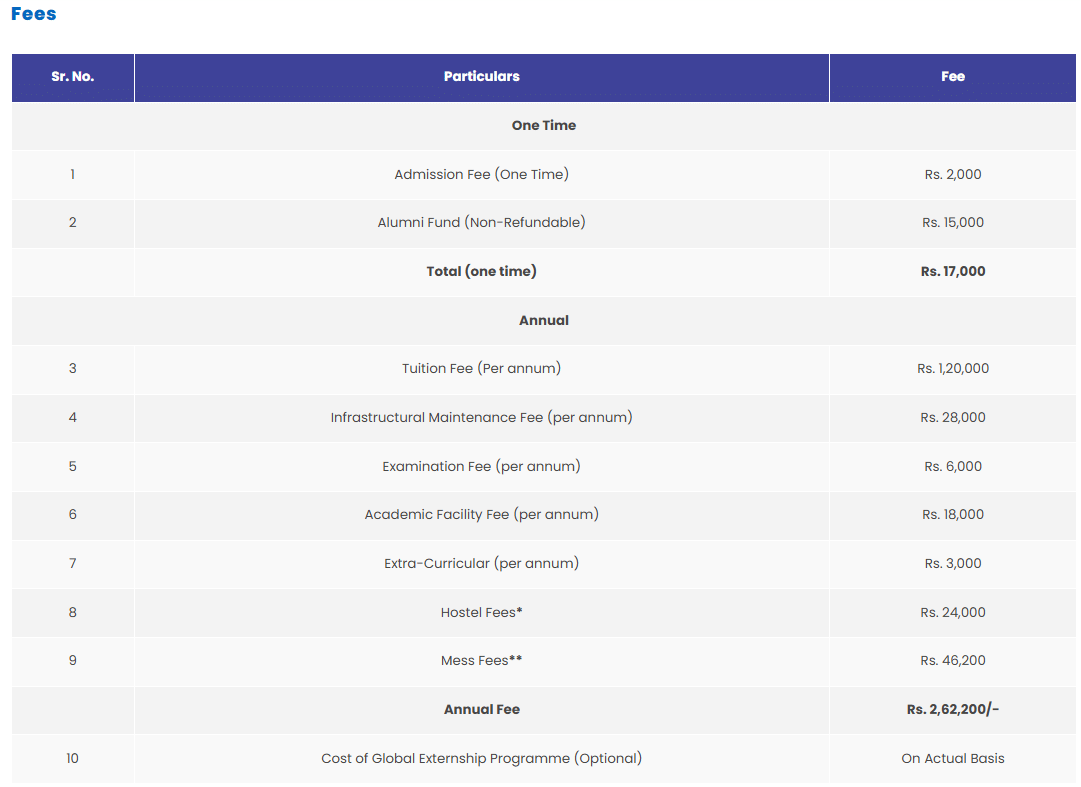Click Infrastructural Maintenance Fee entry
Screen dimensions: 1081x787
pos(481,418)
